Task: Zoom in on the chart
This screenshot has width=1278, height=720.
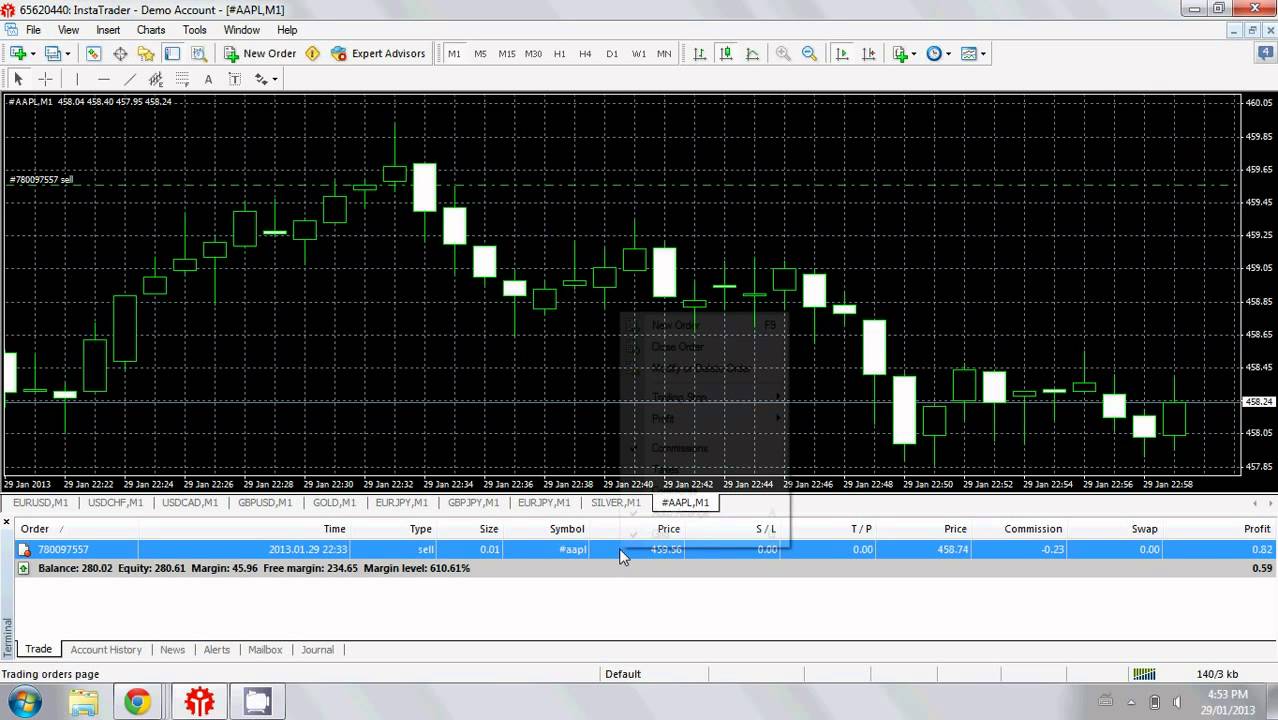Action: tap(783, 54)
